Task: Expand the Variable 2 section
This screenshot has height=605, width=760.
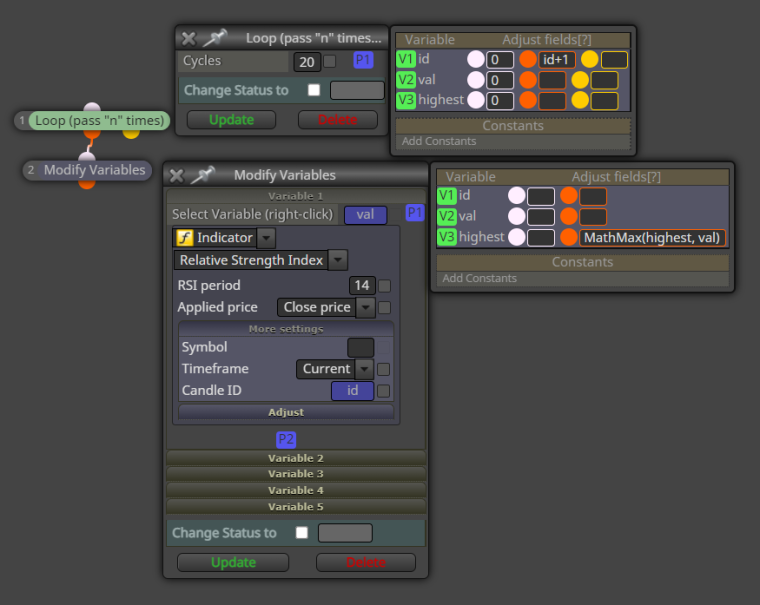Action: click(x=296, y=458)
